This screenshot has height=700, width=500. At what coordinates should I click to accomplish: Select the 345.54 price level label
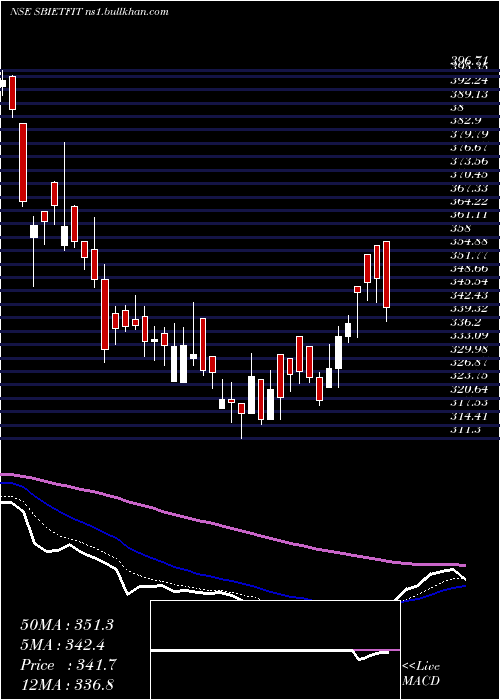coord(468,281)
